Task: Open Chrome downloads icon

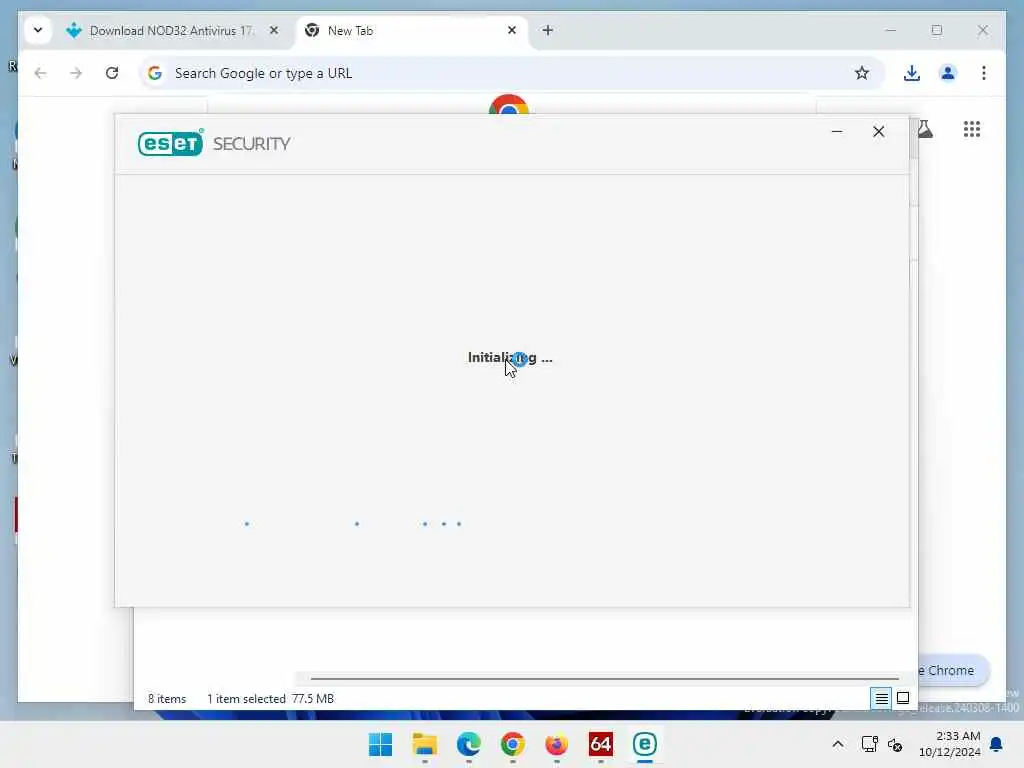Action: 912,73
